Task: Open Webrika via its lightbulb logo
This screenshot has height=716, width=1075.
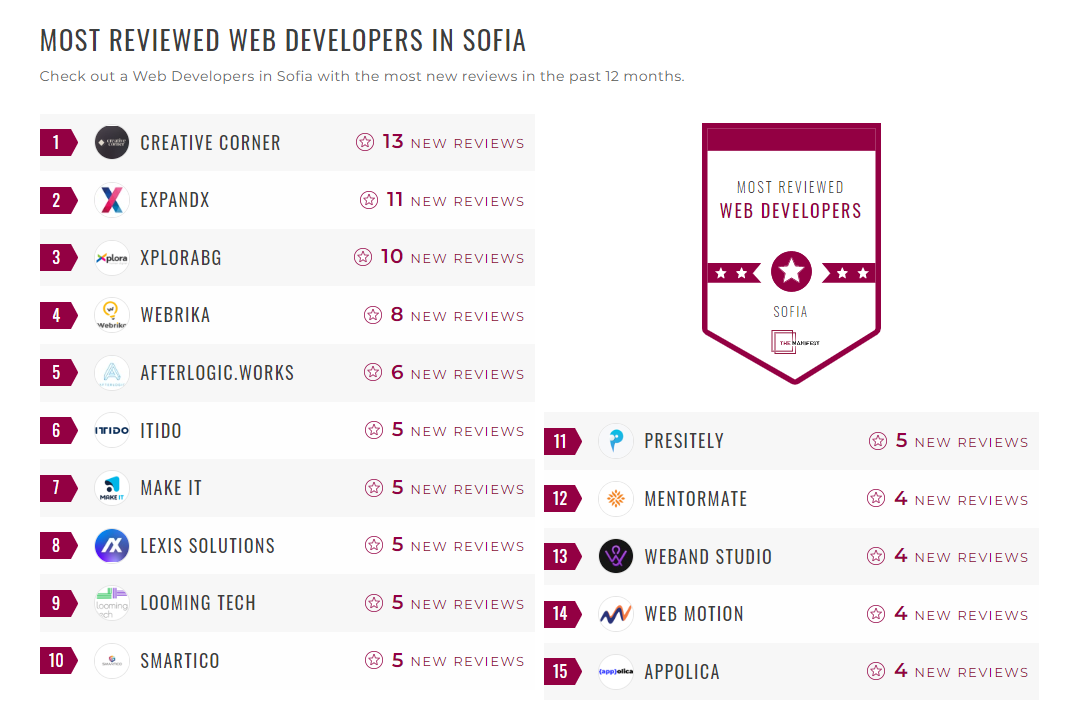Action: pos(112,315)
